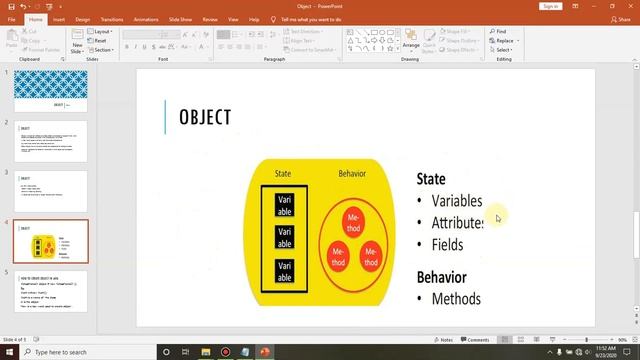Click the zoom out minus icon
This screenshot has height=360, width=640.
tap(564, 340)
